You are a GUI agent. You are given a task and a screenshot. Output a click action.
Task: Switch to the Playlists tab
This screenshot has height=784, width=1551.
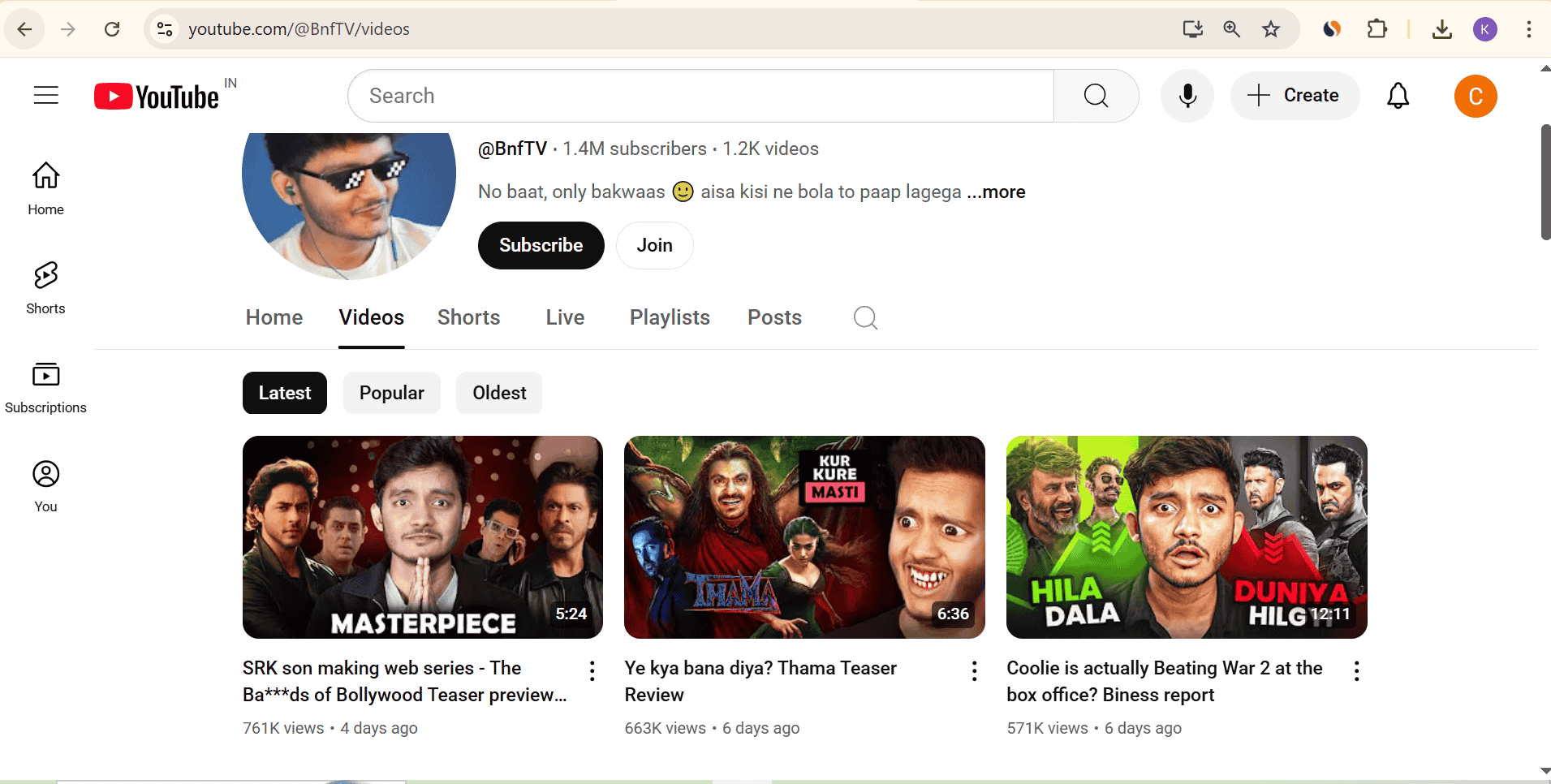[x=670, y=317]
